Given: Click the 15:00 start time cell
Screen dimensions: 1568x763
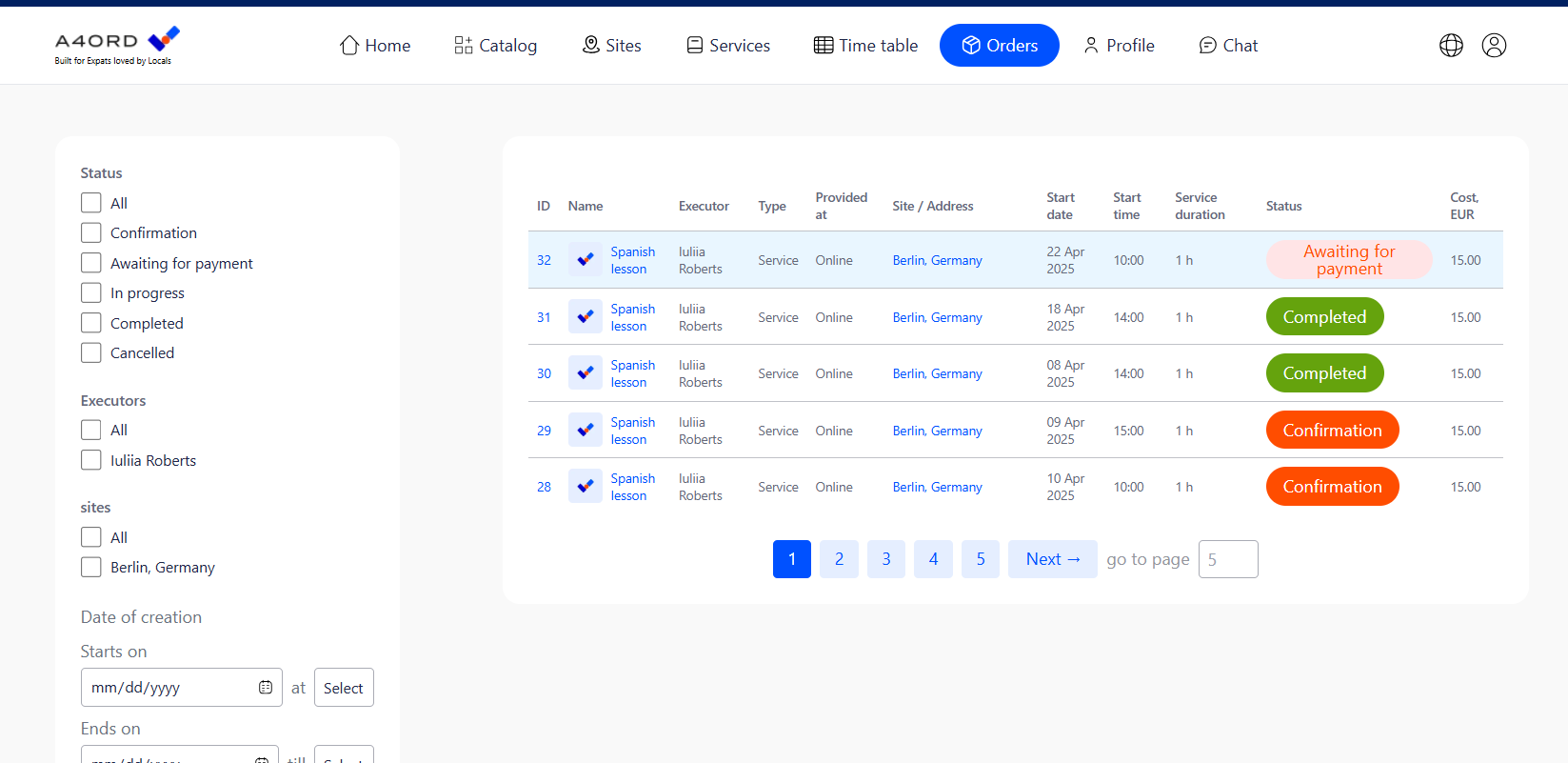Looking at the screenshot, I should (x=1128, y=431).
